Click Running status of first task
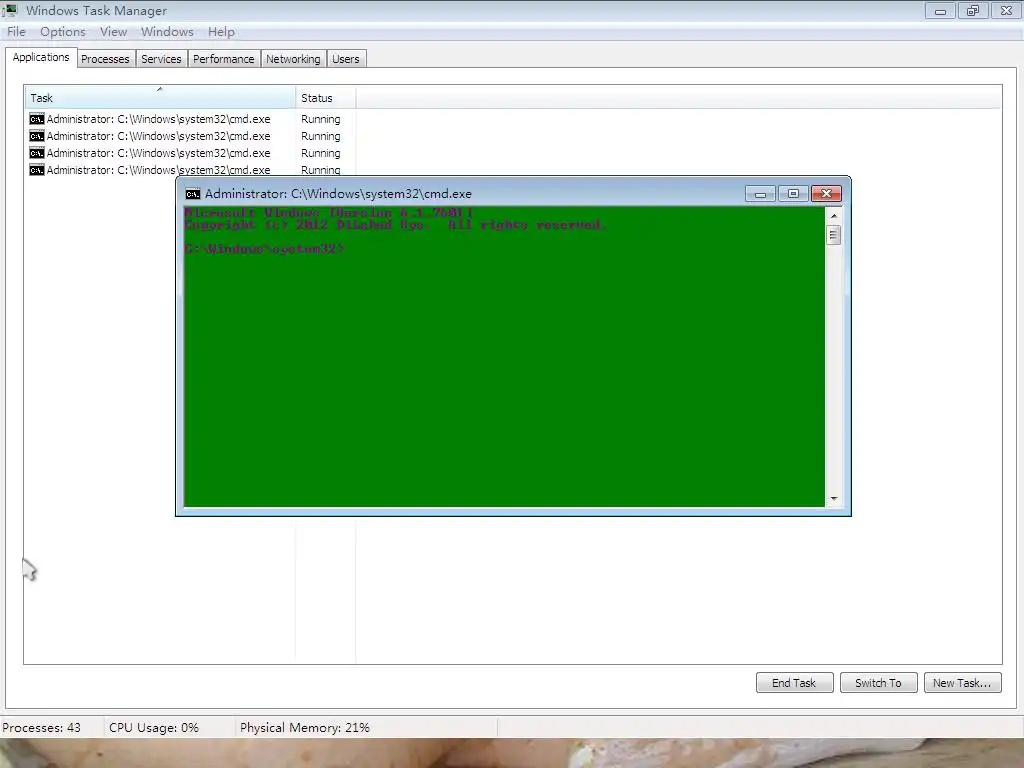Image resolution: width=1024 pixels, height=768 pixels. [321, 119]
